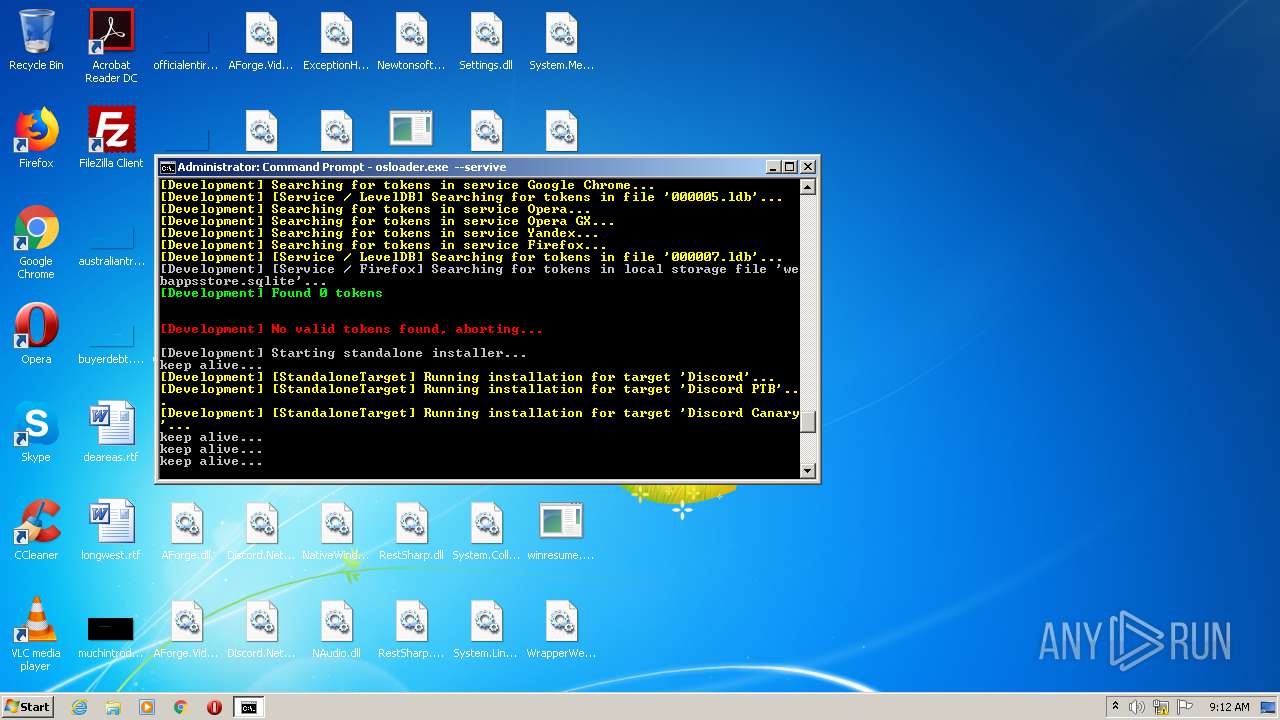1280x720 pixels.
Task: Click 'No valid tokens found, aborting...' line
Action: (x=351, y=329)
